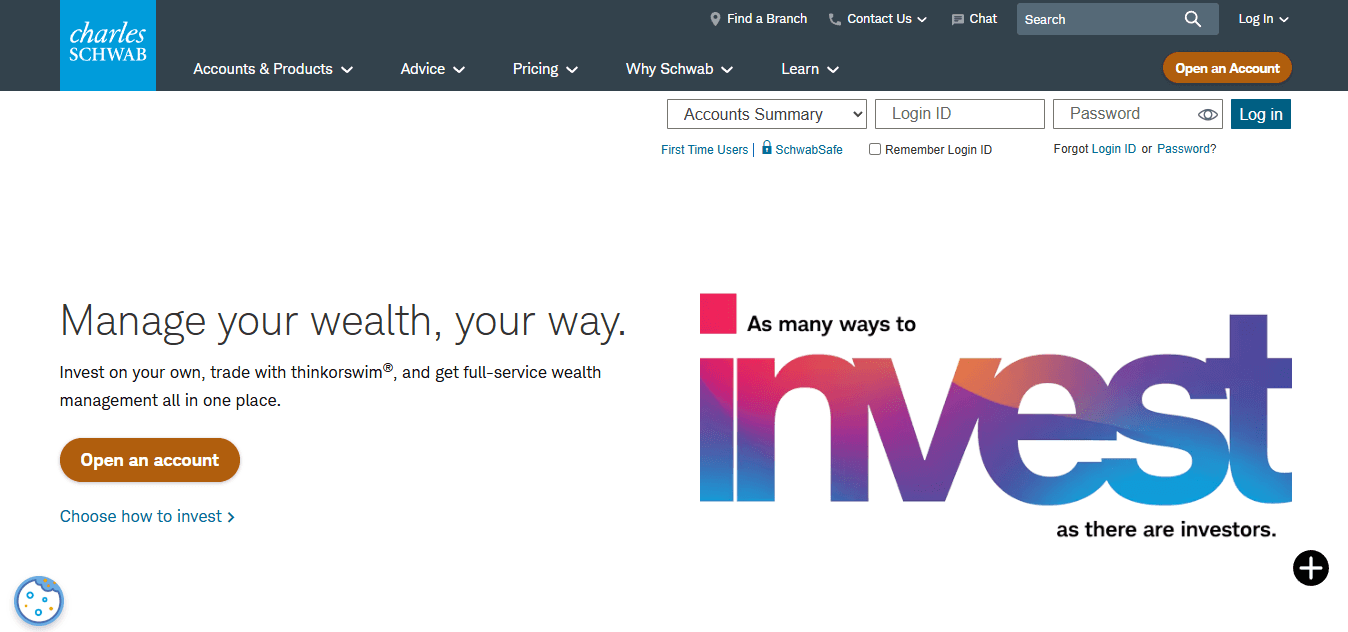Viewport: 1348px width, 632px height.
Task: Click the phone icon next to Contact Us
Action: 834,18
